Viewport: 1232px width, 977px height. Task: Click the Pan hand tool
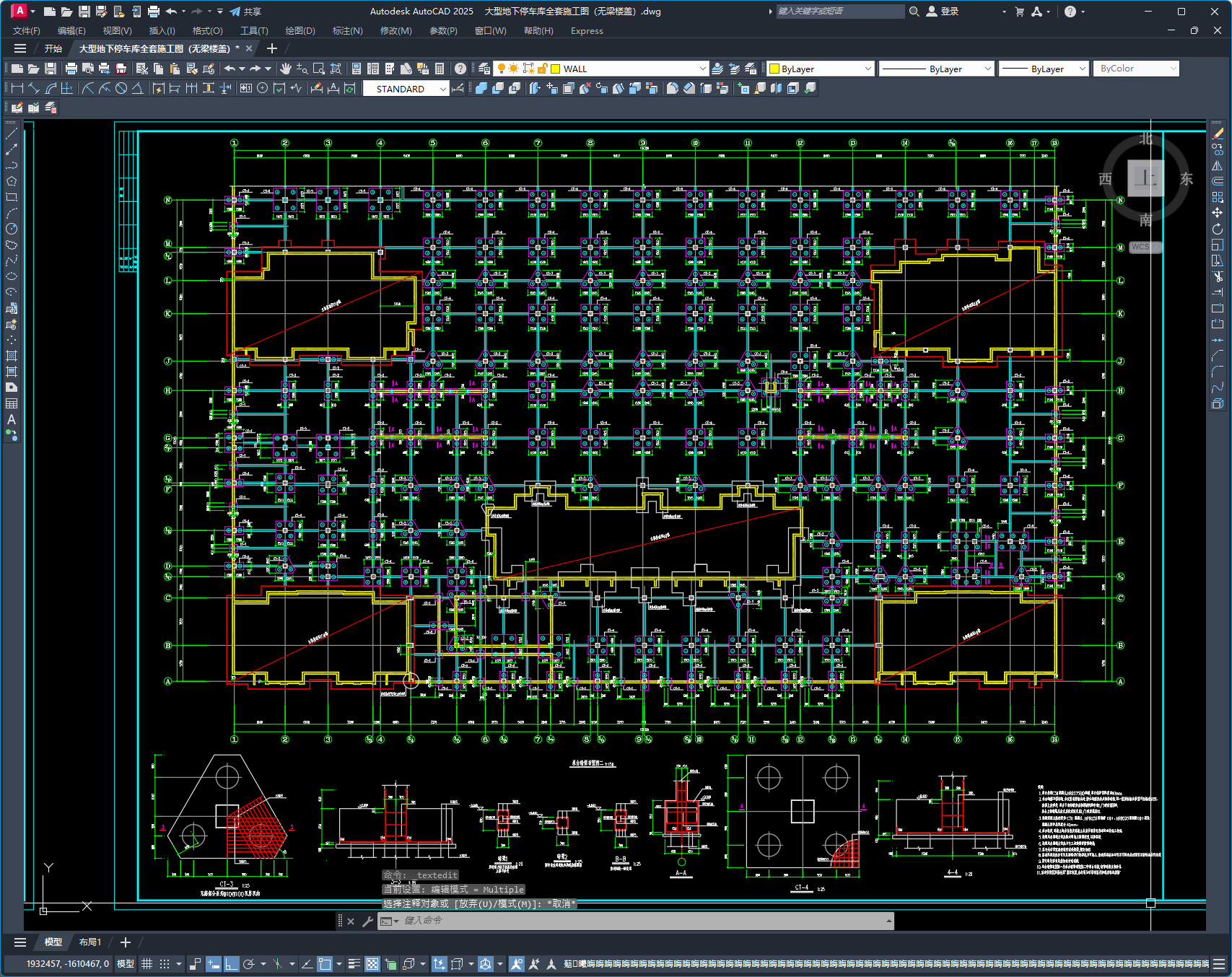click(x=286, y=69)
